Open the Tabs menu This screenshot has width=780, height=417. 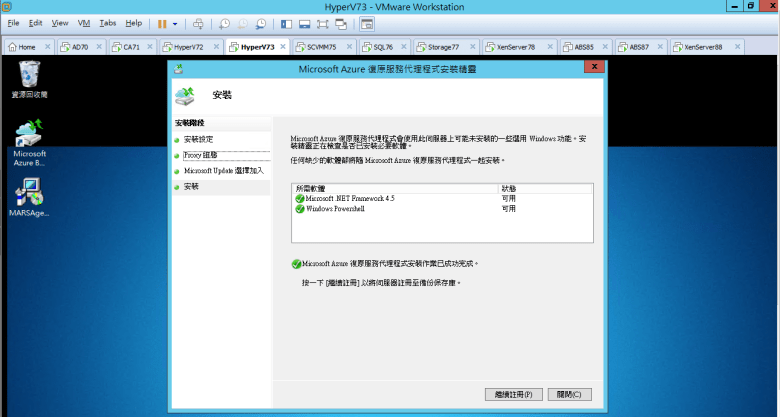click(x=108, y=22)
